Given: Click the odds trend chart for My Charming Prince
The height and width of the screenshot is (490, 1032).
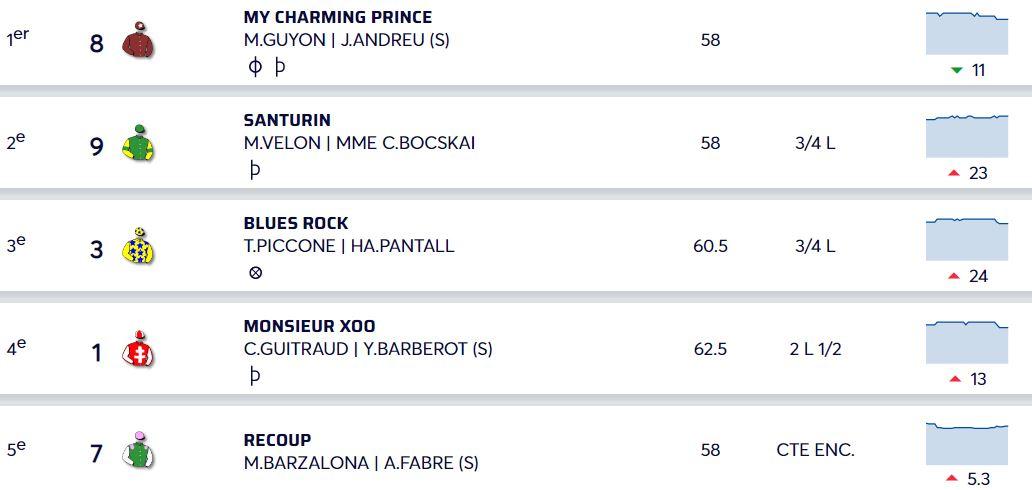Looking at the screenshot, I should (x=967, y=33).
